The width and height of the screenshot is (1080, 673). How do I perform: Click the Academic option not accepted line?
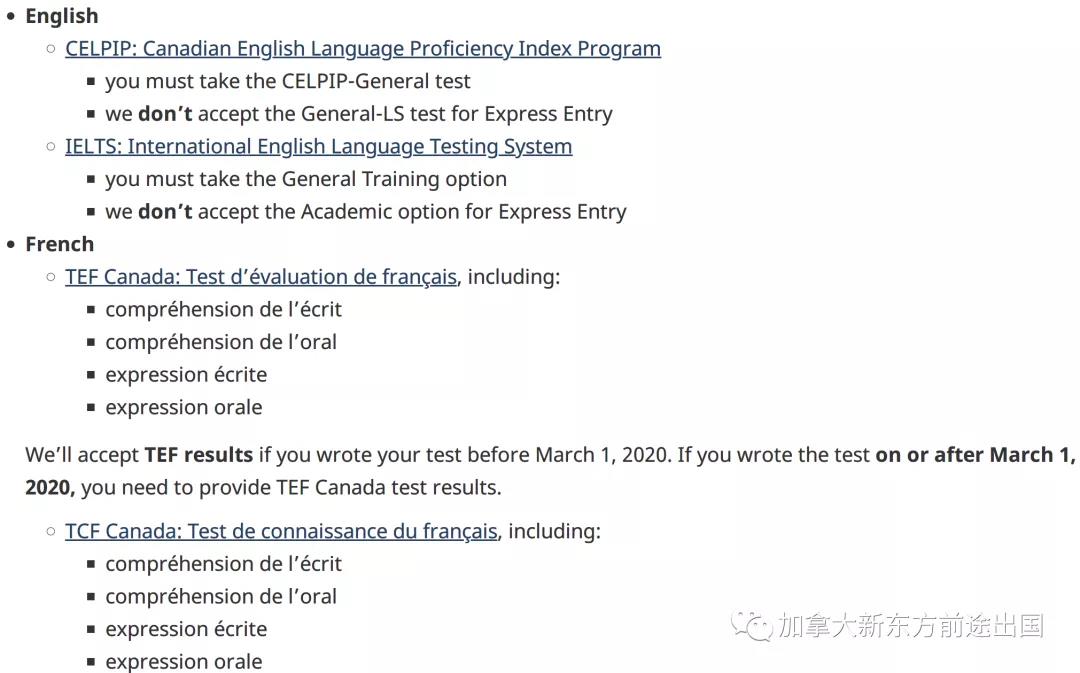366,211
